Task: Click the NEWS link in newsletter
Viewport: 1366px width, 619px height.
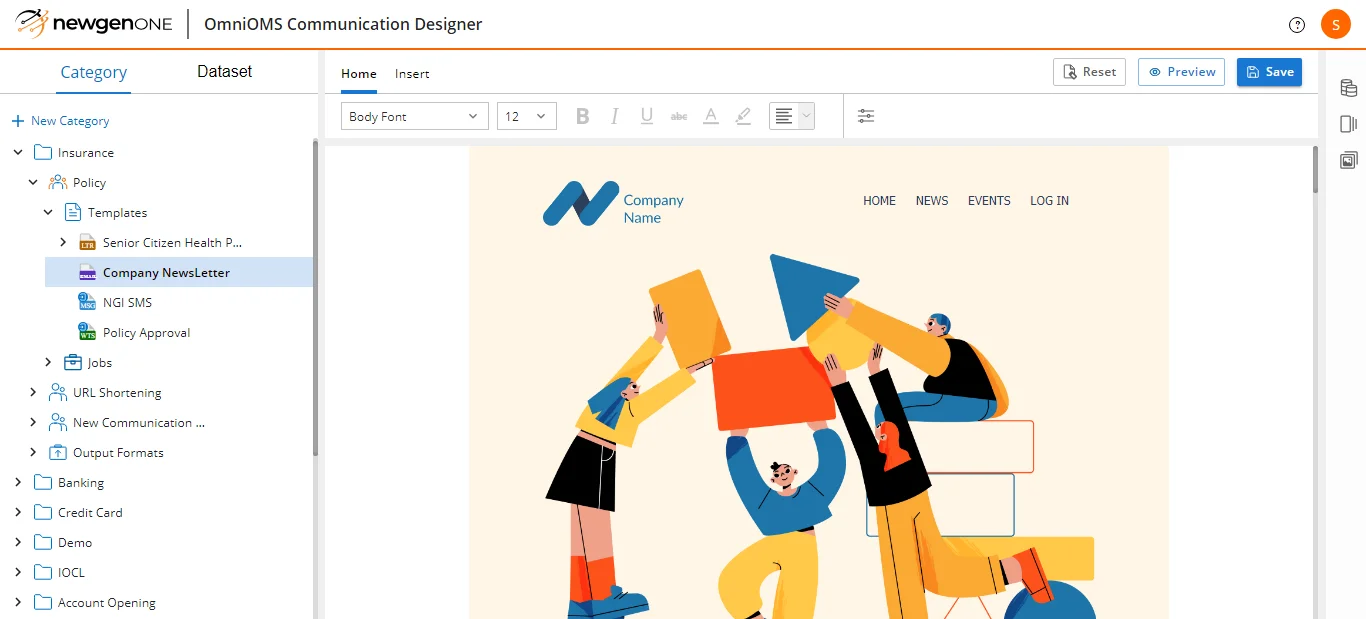Action: (932, 201)
